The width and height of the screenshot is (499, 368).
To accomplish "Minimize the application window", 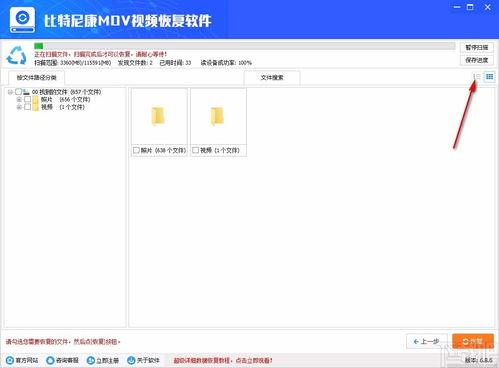I will click(457, 7).
